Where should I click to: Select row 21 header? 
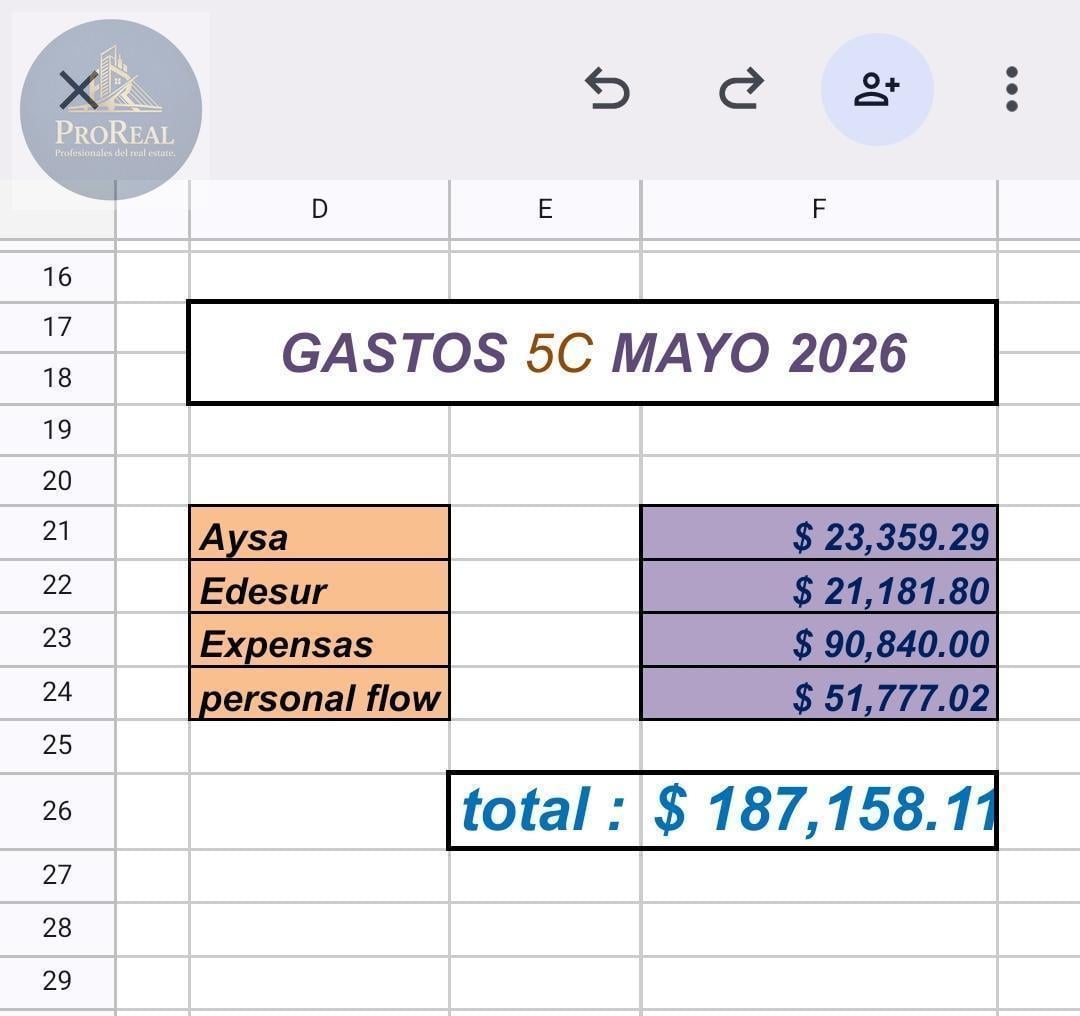tap(57, 532)
